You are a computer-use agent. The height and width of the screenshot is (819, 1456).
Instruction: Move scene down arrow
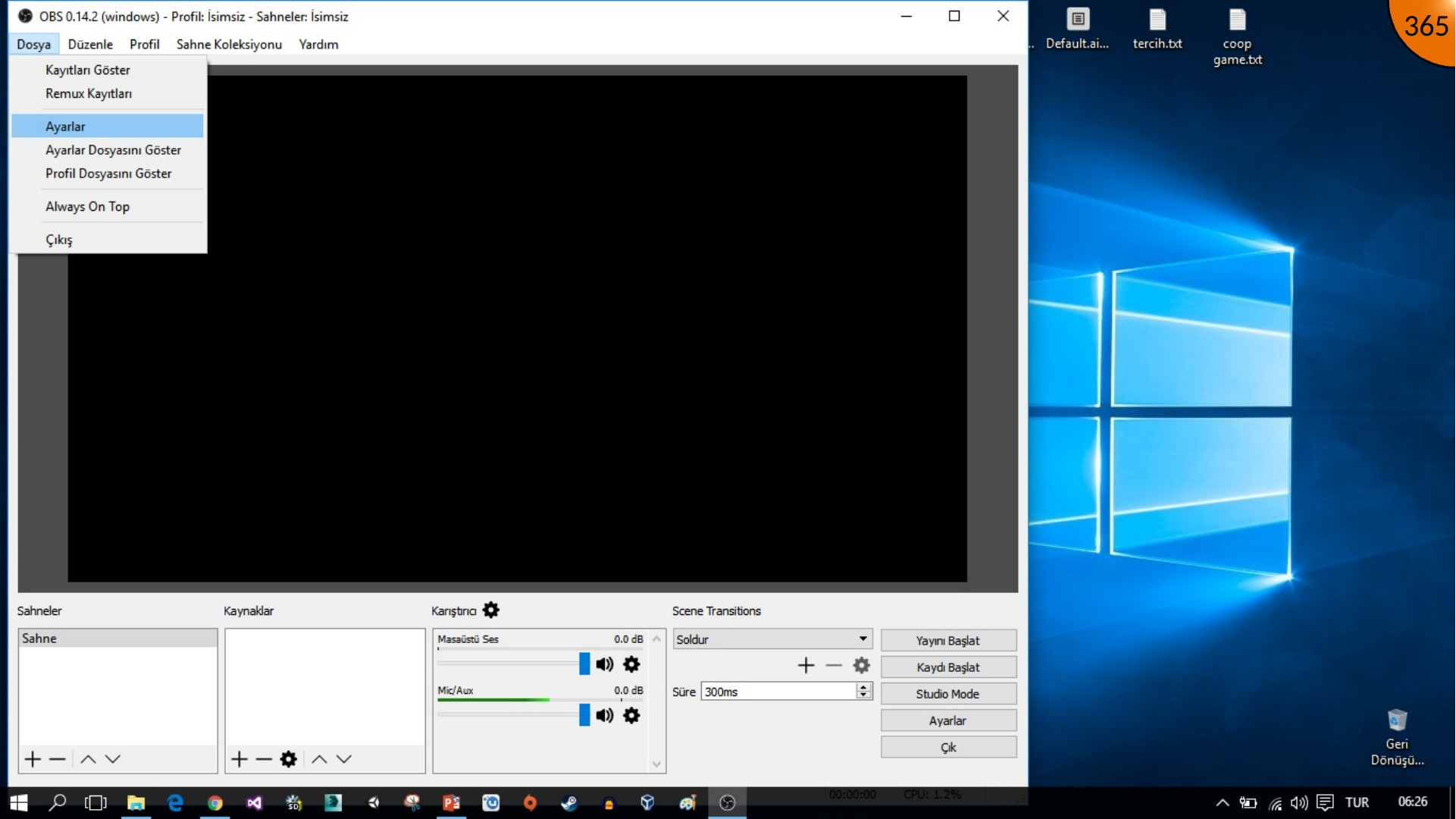(113, 759)
